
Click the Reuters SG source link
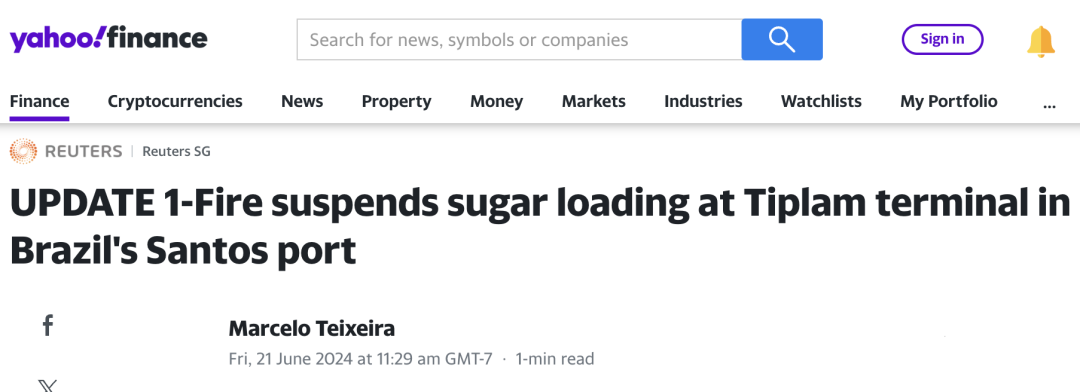tap(176, 151)
